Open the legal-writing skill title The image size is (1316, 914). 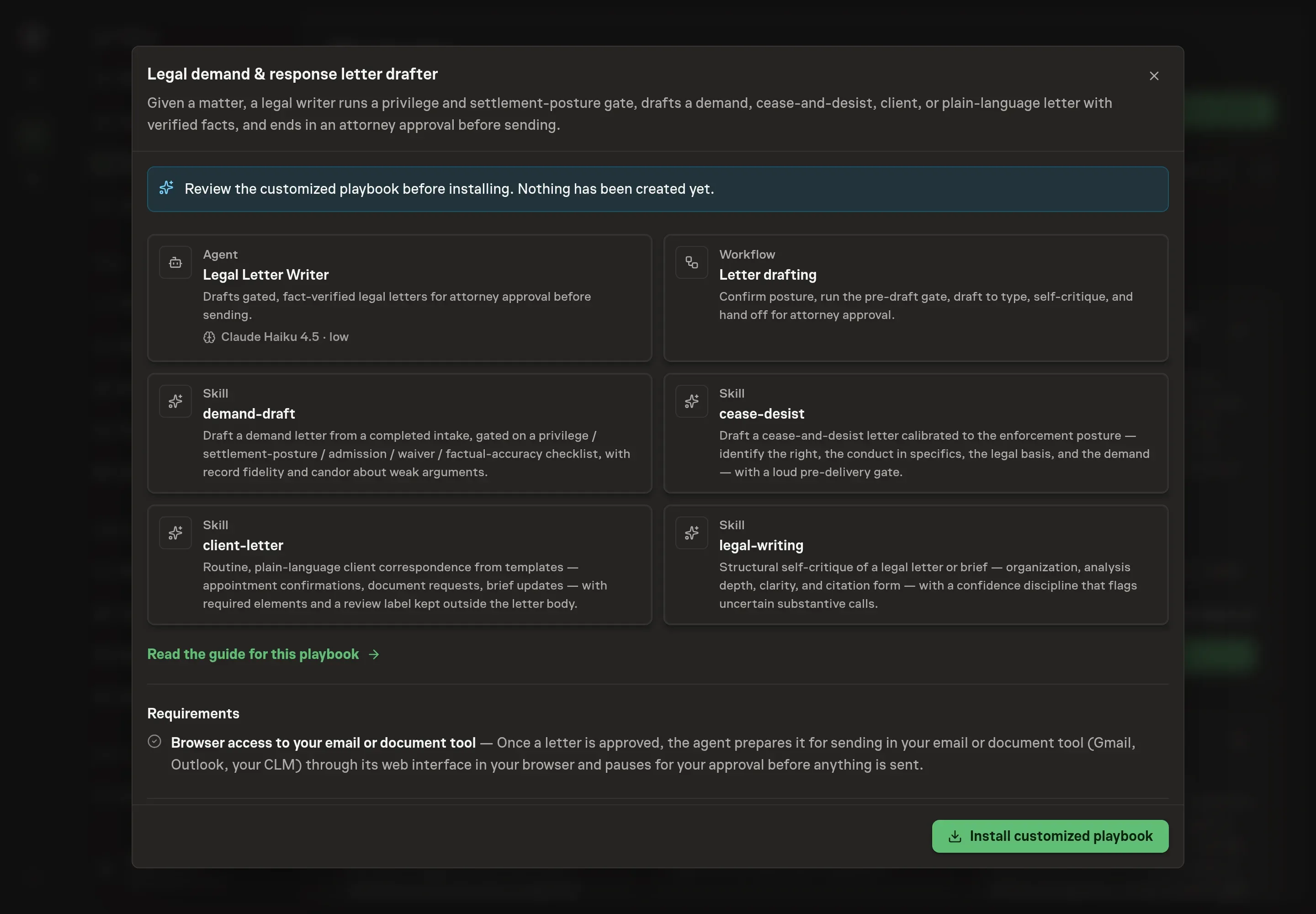tap(761, 545)
